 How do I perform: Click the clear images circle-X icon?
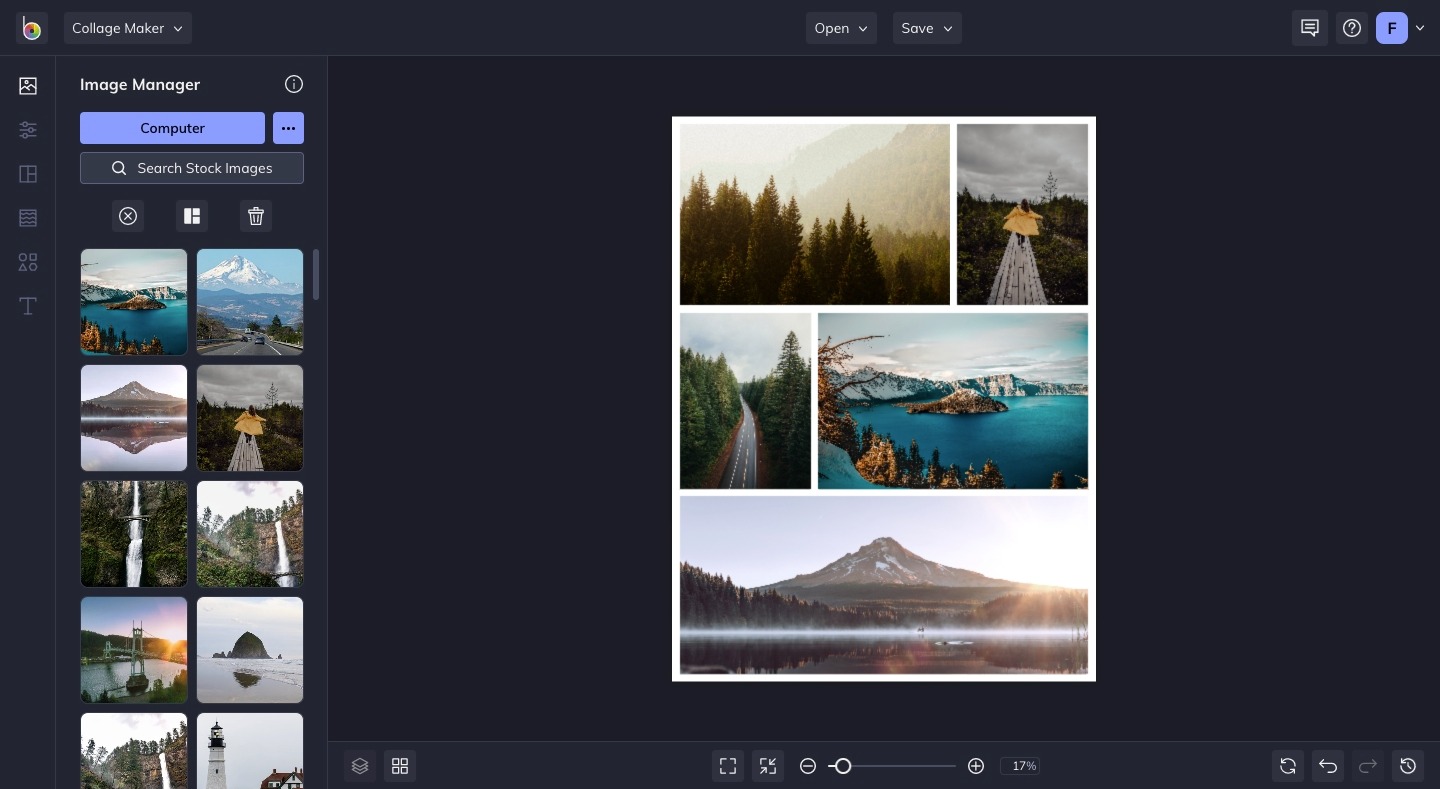pyautogui.click(x=128, y=216)
